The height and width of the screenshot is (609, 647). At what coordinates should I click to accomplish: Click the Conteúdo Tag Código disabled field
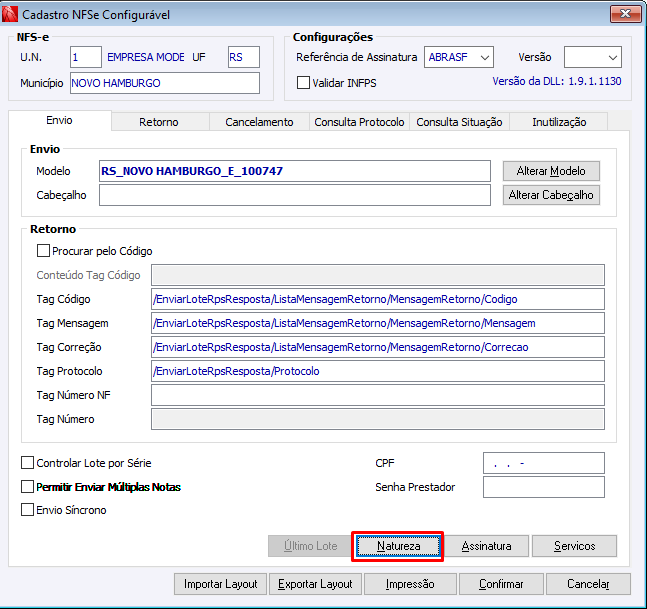point(378,275)
